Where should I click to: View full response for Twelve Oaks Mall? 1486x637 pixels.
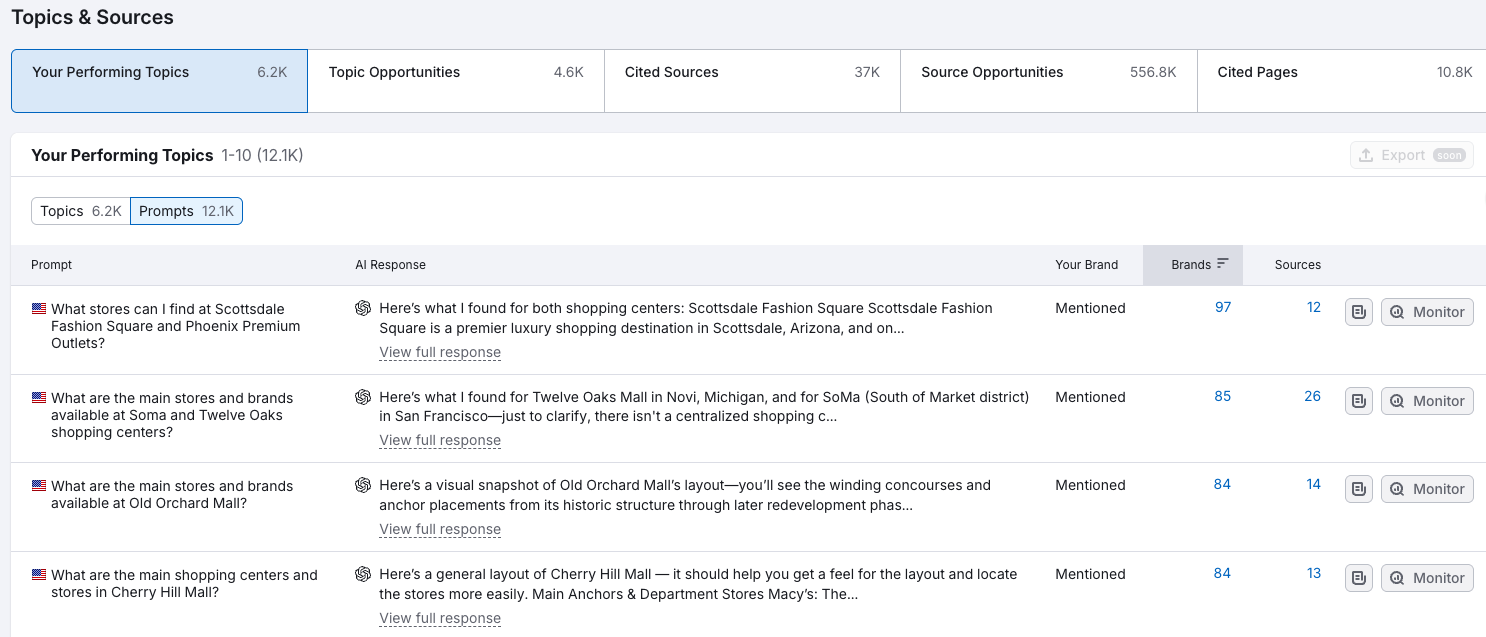click(440, 440)
